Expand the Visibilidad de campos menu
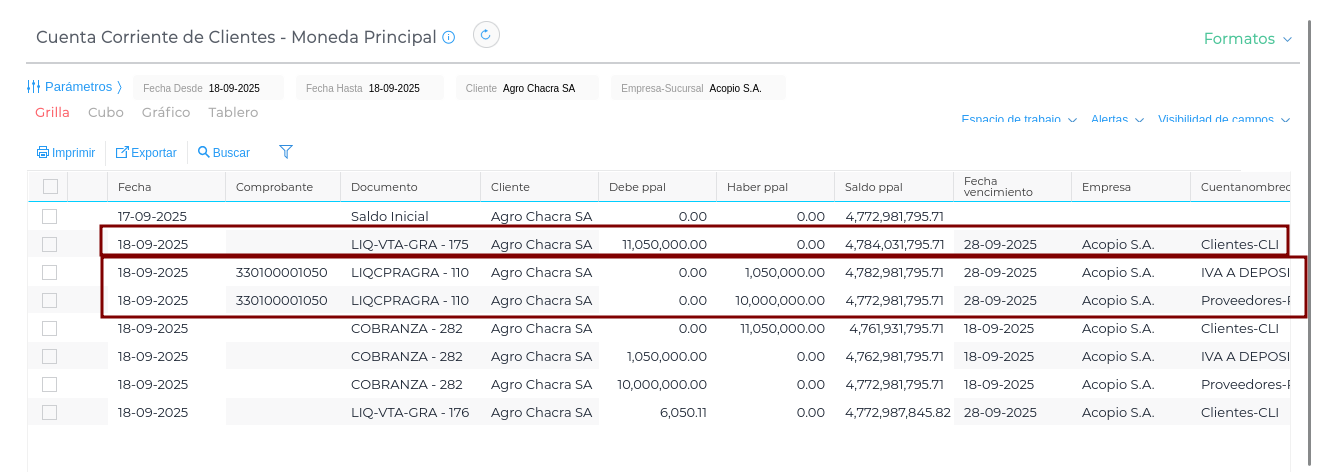The height and width of the screenshot is (472, 1323). [1223, 120]
